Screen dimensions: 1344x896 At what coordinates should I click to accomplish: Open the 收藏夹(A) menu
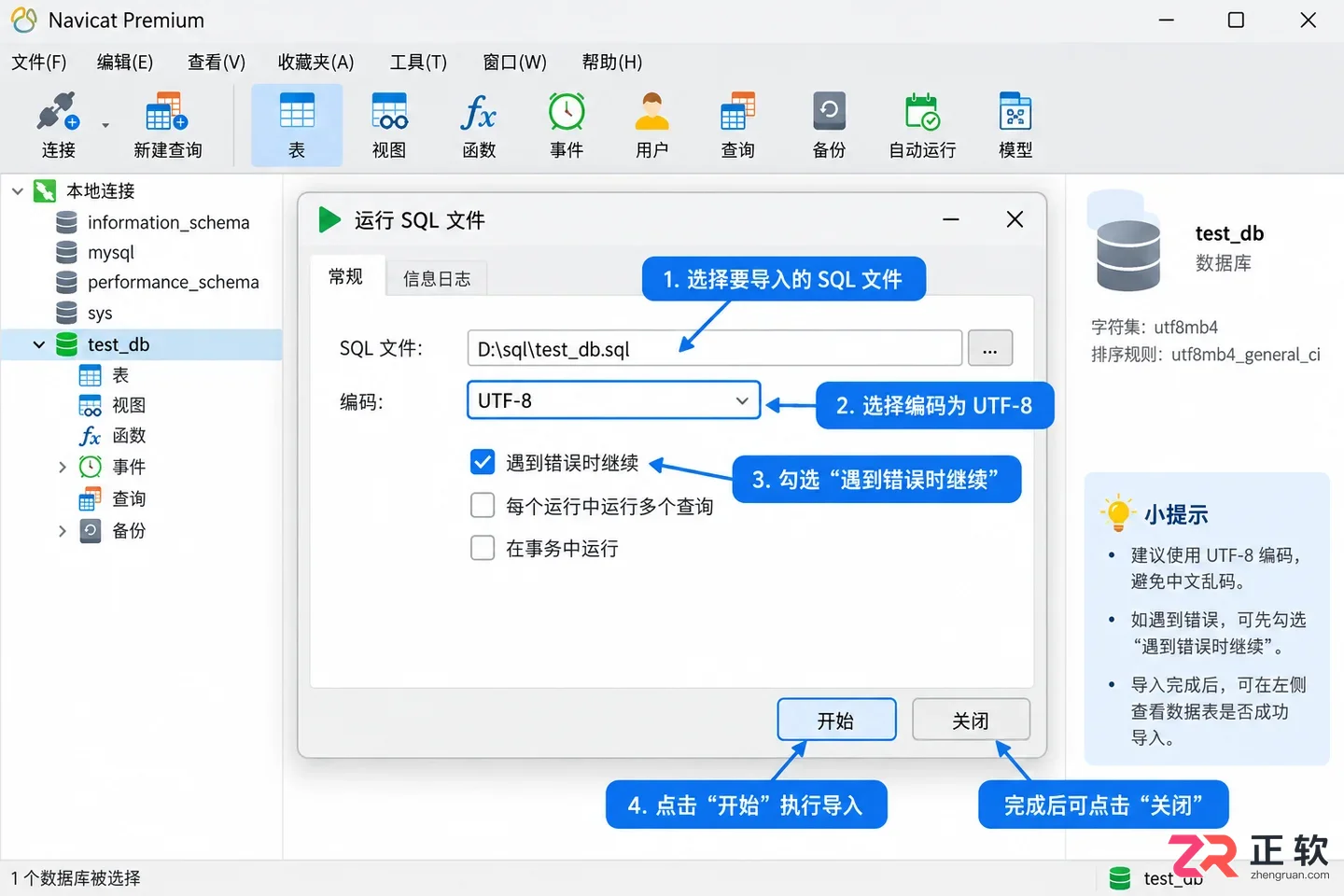[x=316, y=63]
